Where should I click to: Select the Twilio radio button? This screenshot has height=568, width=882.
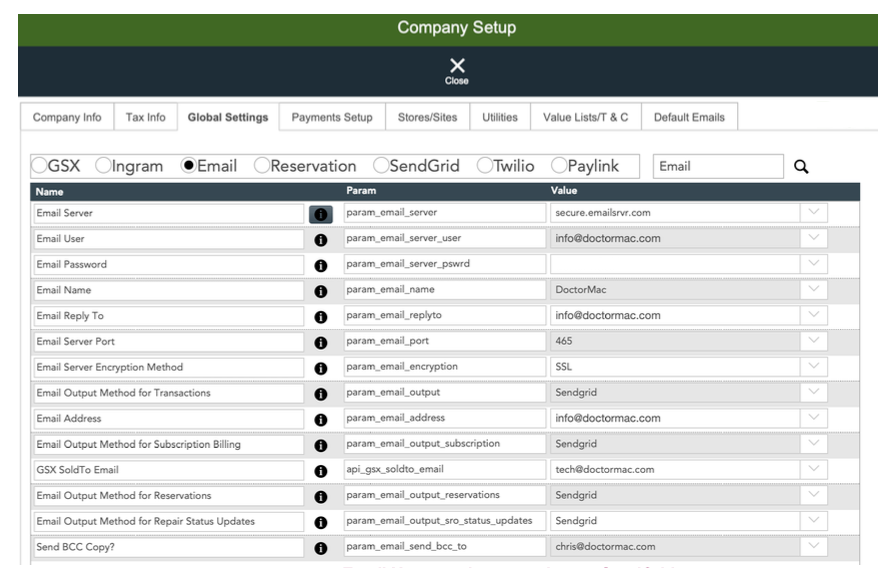(x=486, y=167)
